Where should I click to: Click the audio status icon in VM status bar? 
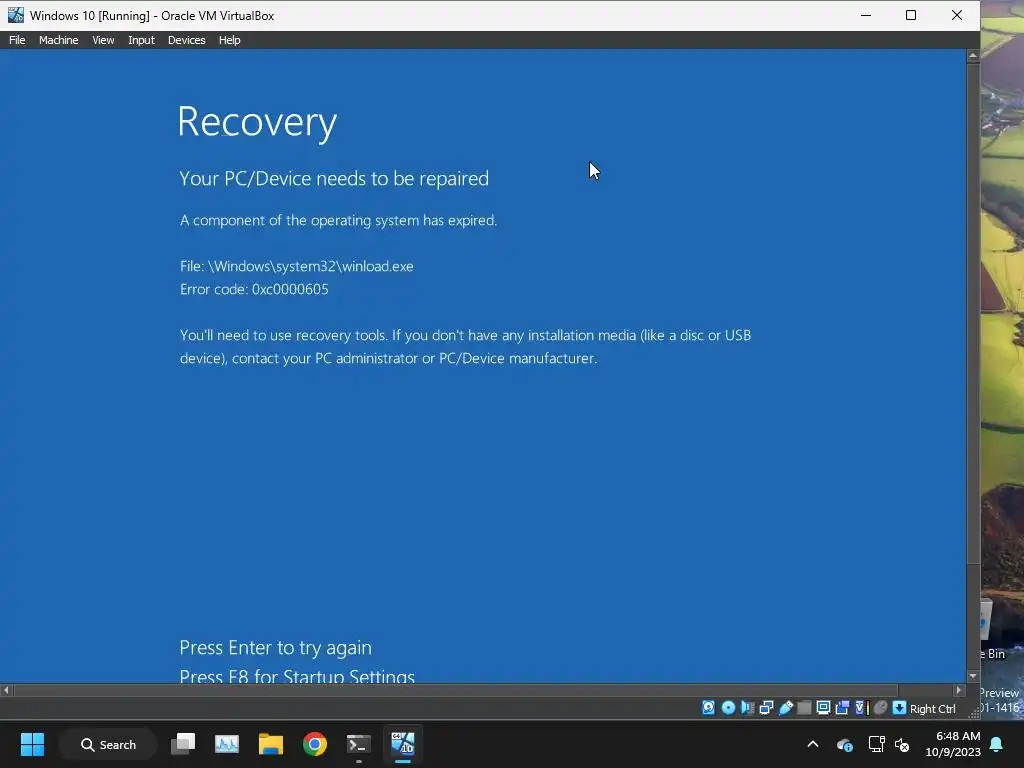(747, 708)
